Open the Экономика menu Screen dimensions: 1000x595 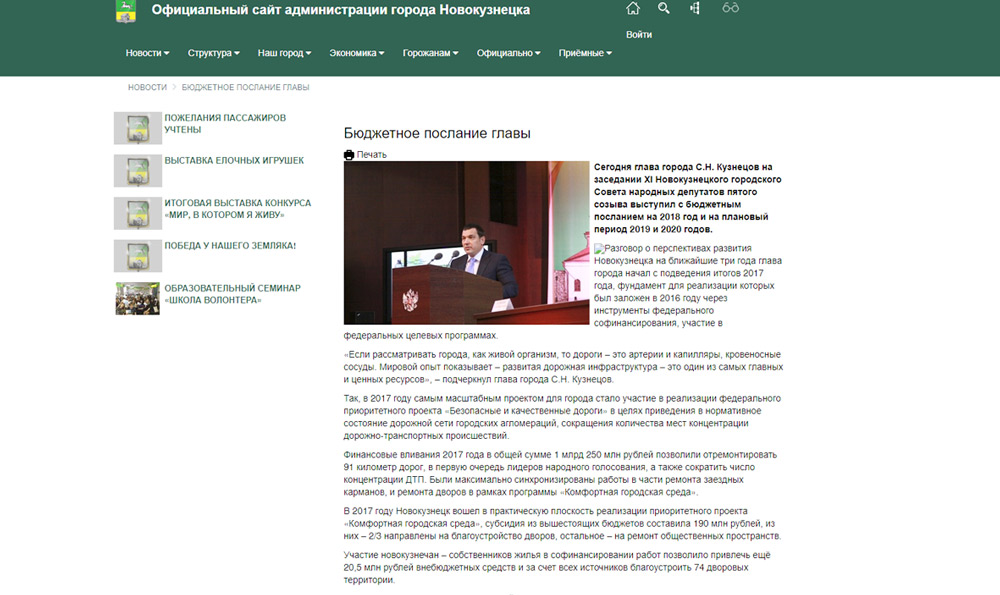(x=357, y=53)
